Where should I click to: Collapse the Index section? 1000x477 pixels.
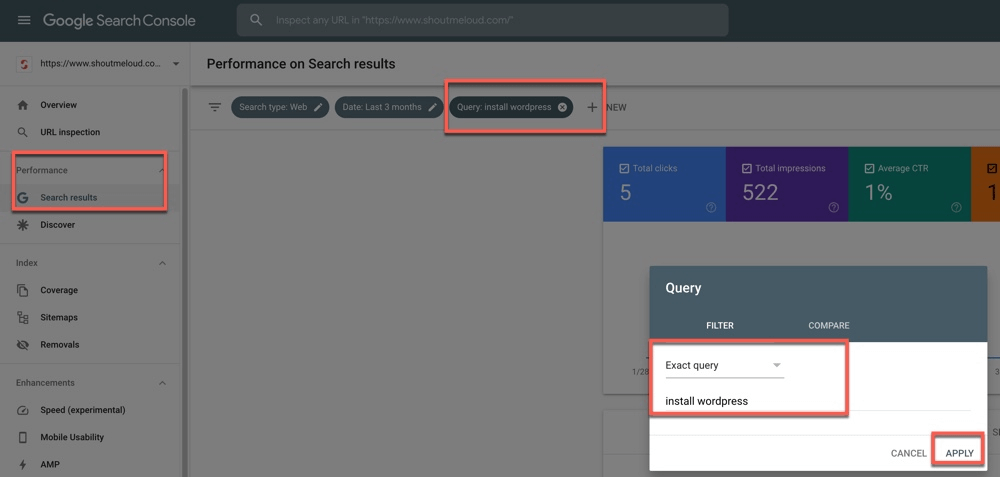click(162, 263)
